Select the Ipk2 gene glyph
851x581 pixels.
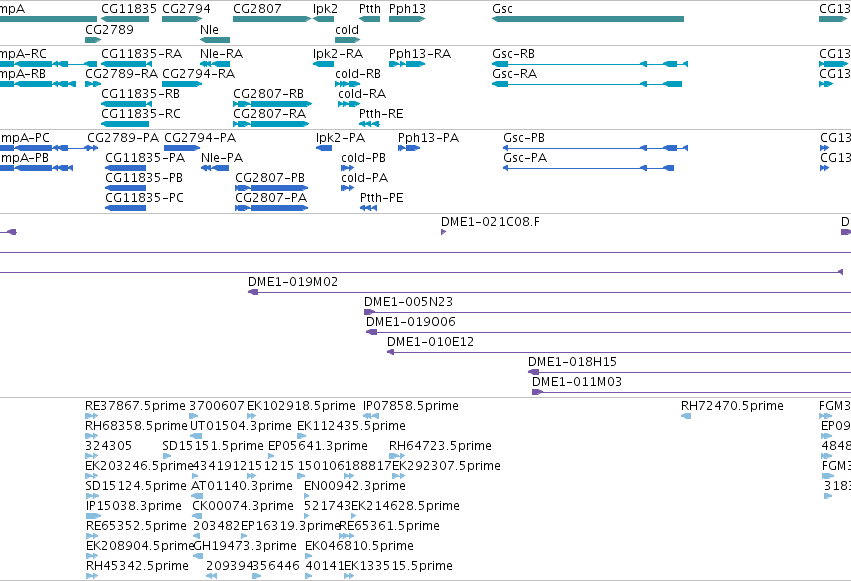(323, 19)
